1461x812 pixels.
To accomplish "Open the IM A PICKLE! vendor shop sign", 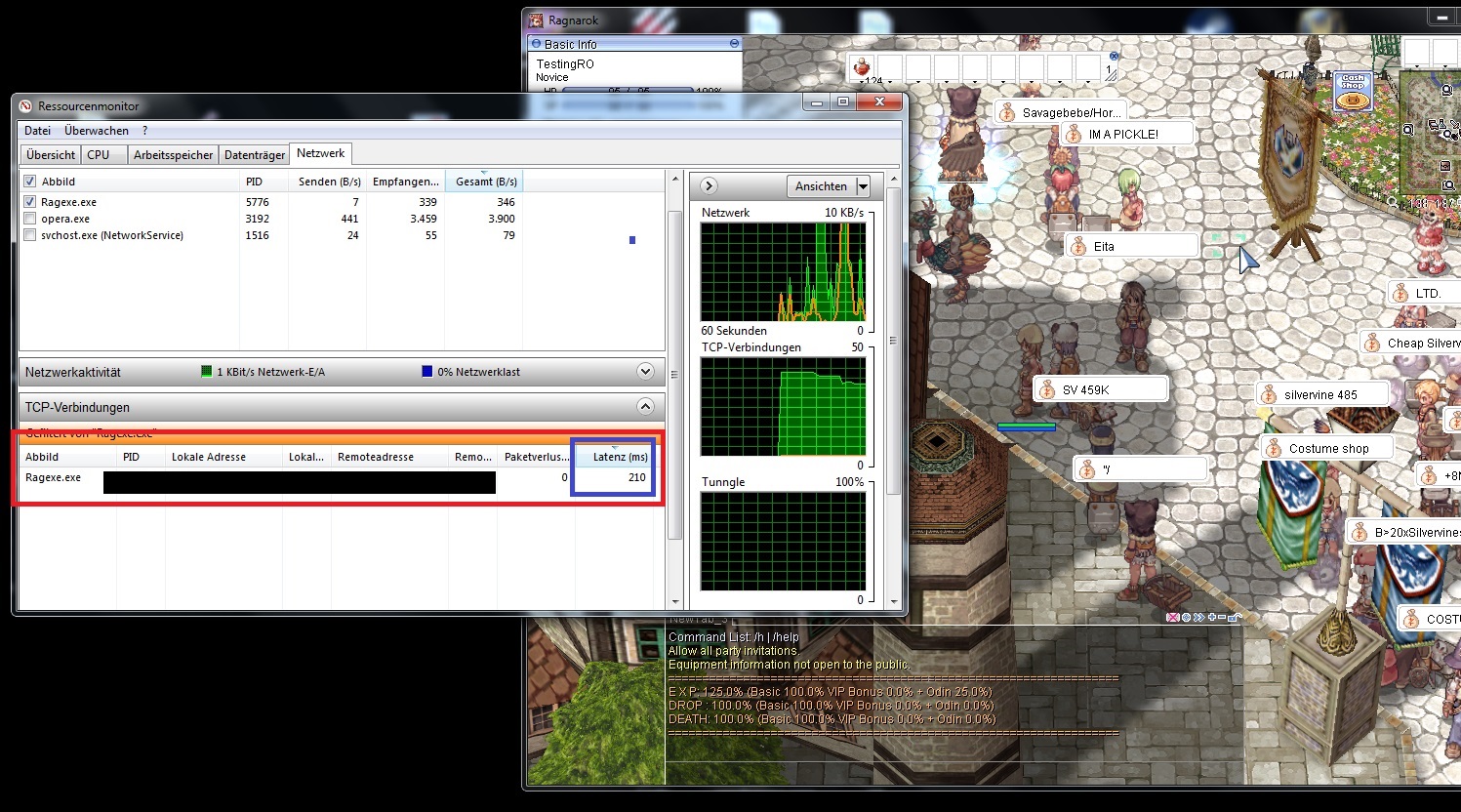I will tap(1127, 134).
